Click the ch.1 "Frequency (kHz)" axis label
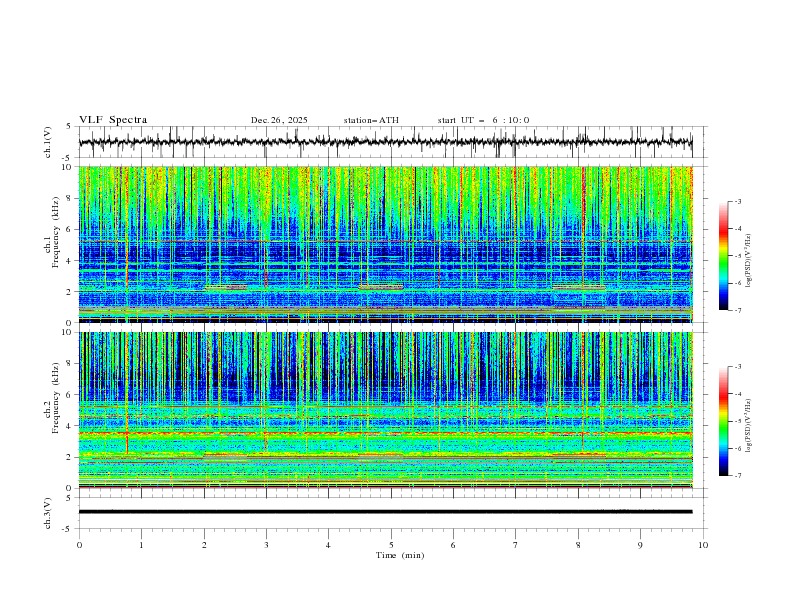This screenshot has height=612, width=792. (56, 232)
